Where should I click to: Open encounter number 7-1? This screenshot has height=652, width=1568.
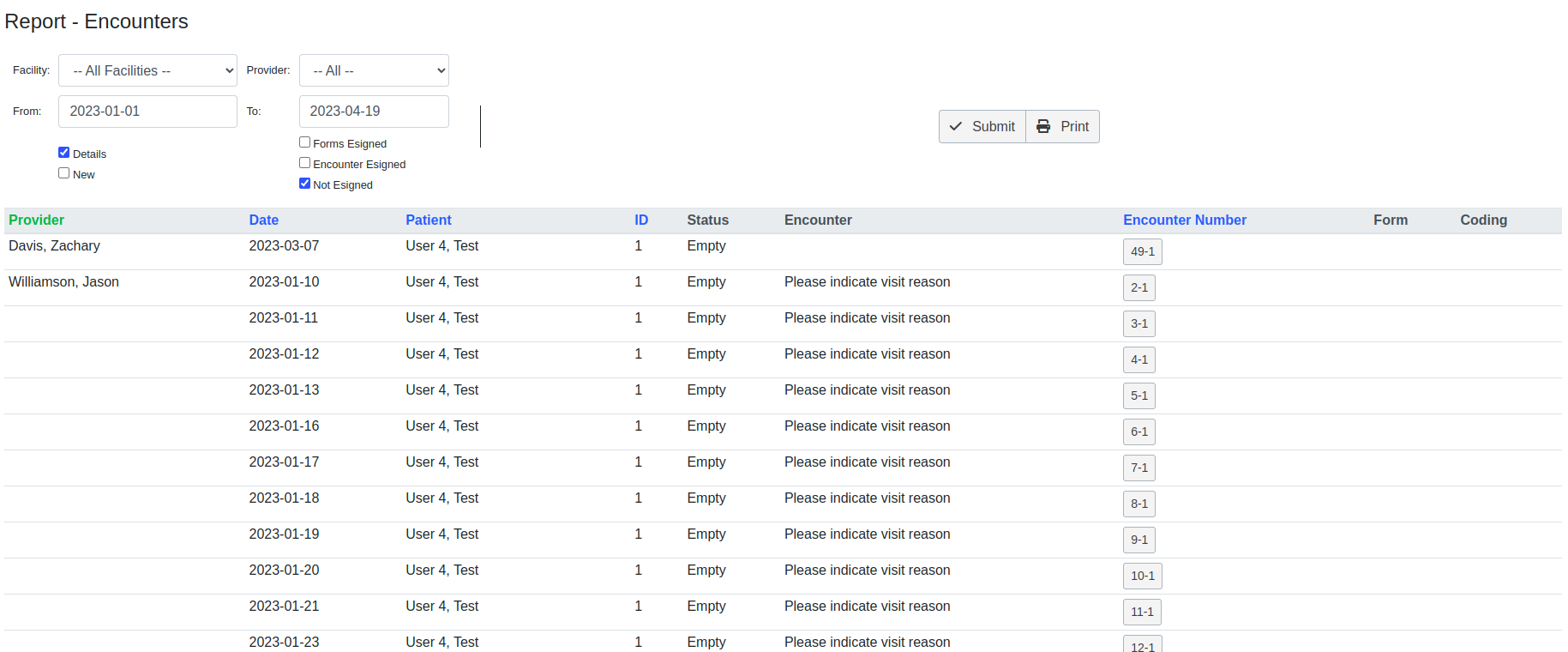coord(1138,468)
